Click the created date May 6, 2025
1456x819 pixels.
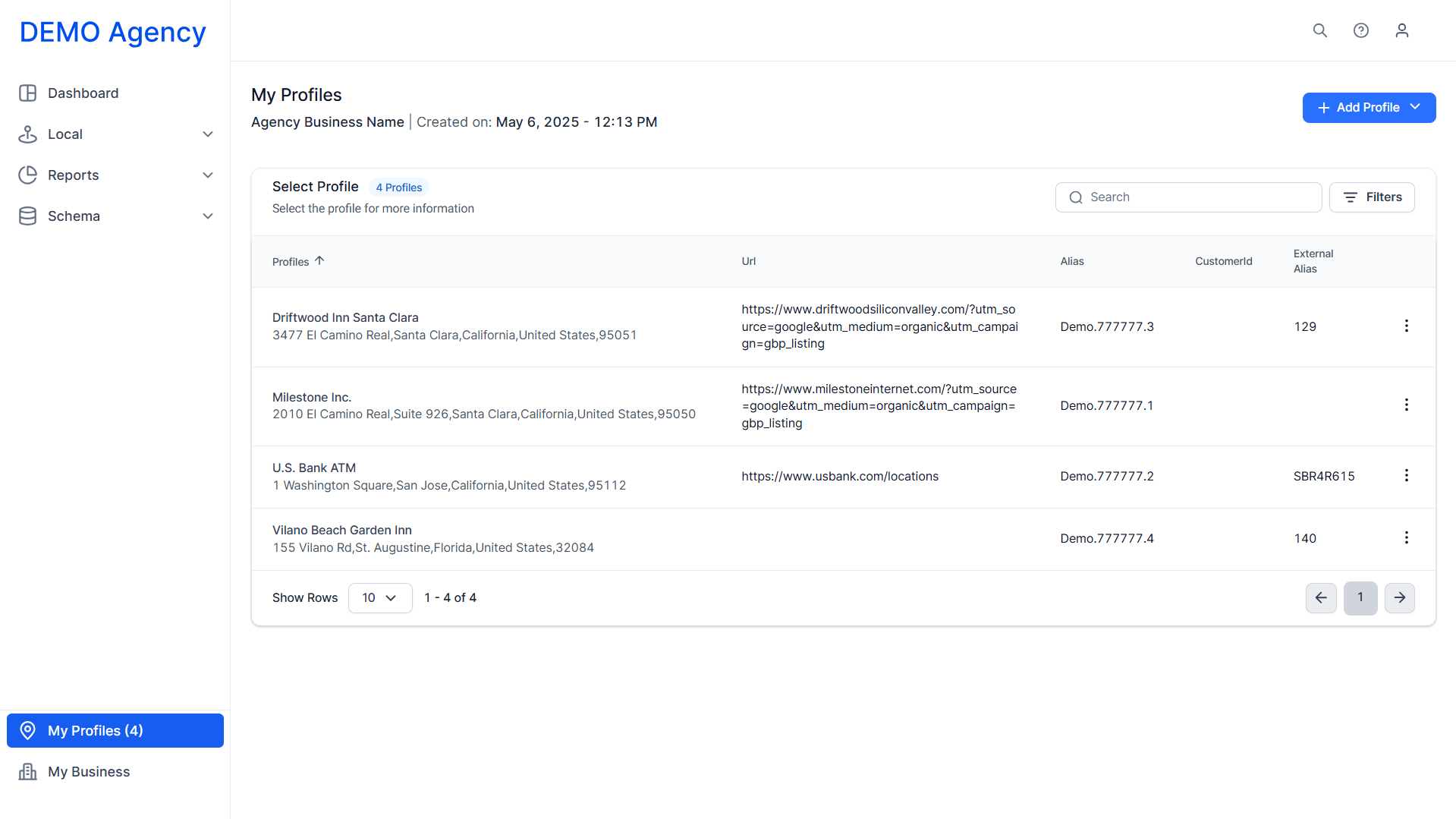click(577, 122)
